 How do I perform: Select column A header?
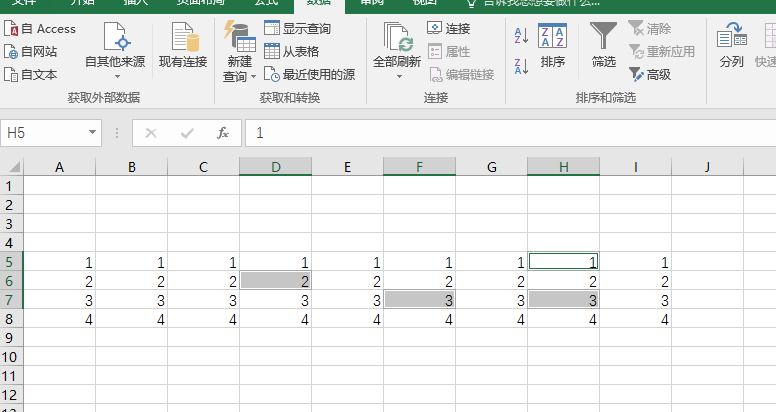pyautogui.click(x=59, y=167)
